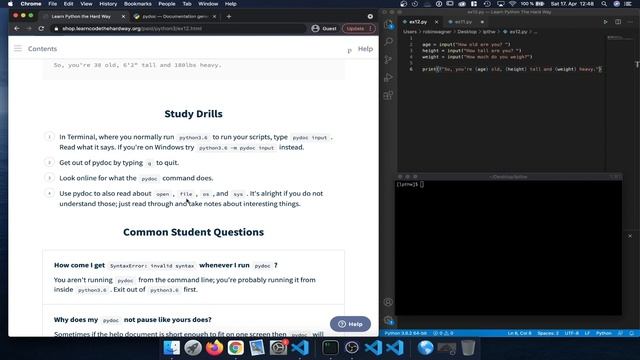Click the VS Code minimap preview
The height and width of the screenshot is (360, 640).
[x=620, y=38]
